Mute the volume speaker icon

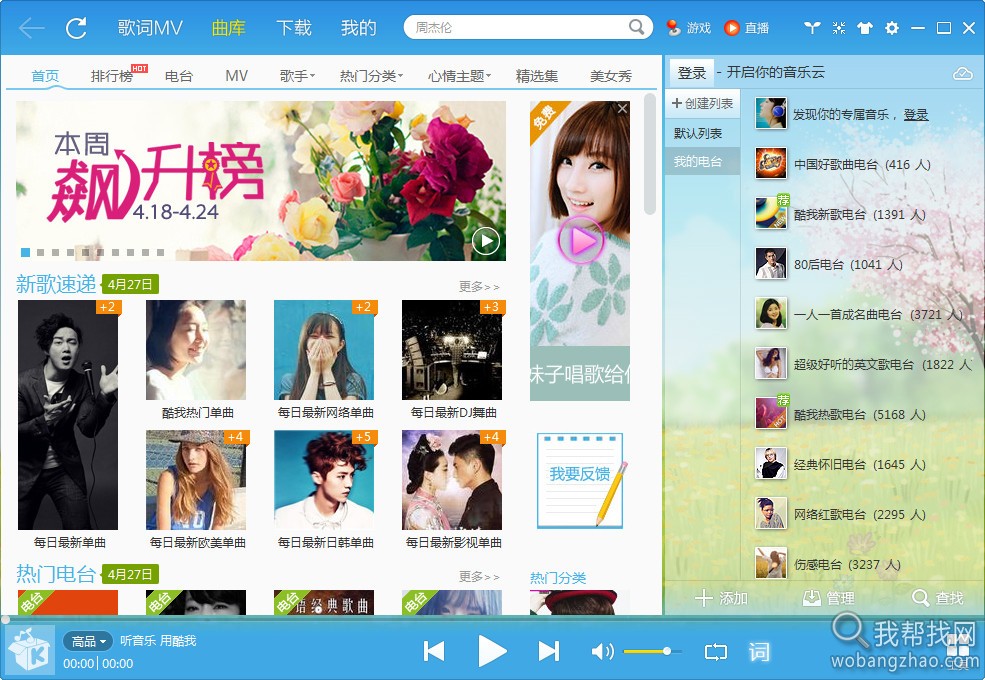(602, 651)
